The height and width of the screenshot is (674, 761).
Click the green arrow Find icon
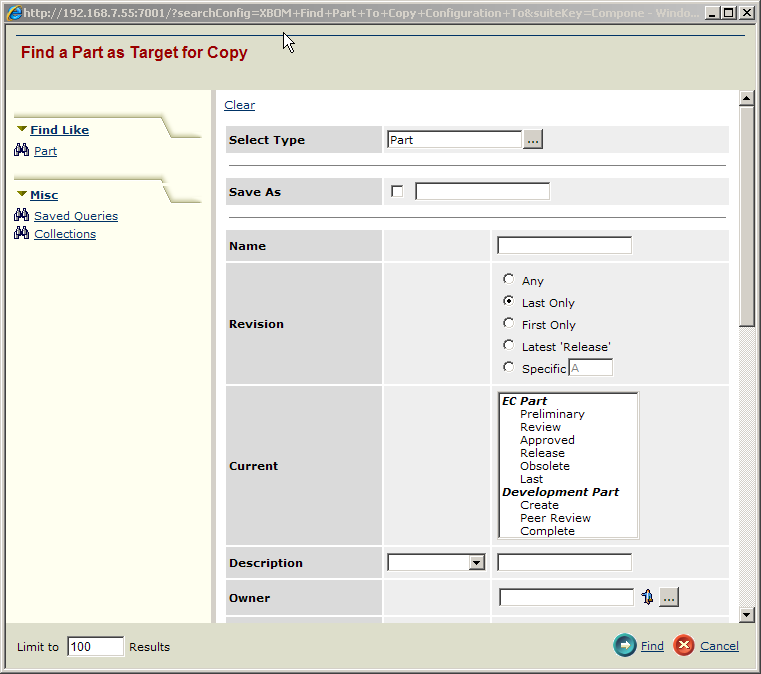pyautogui.click(x=624, y=646)
